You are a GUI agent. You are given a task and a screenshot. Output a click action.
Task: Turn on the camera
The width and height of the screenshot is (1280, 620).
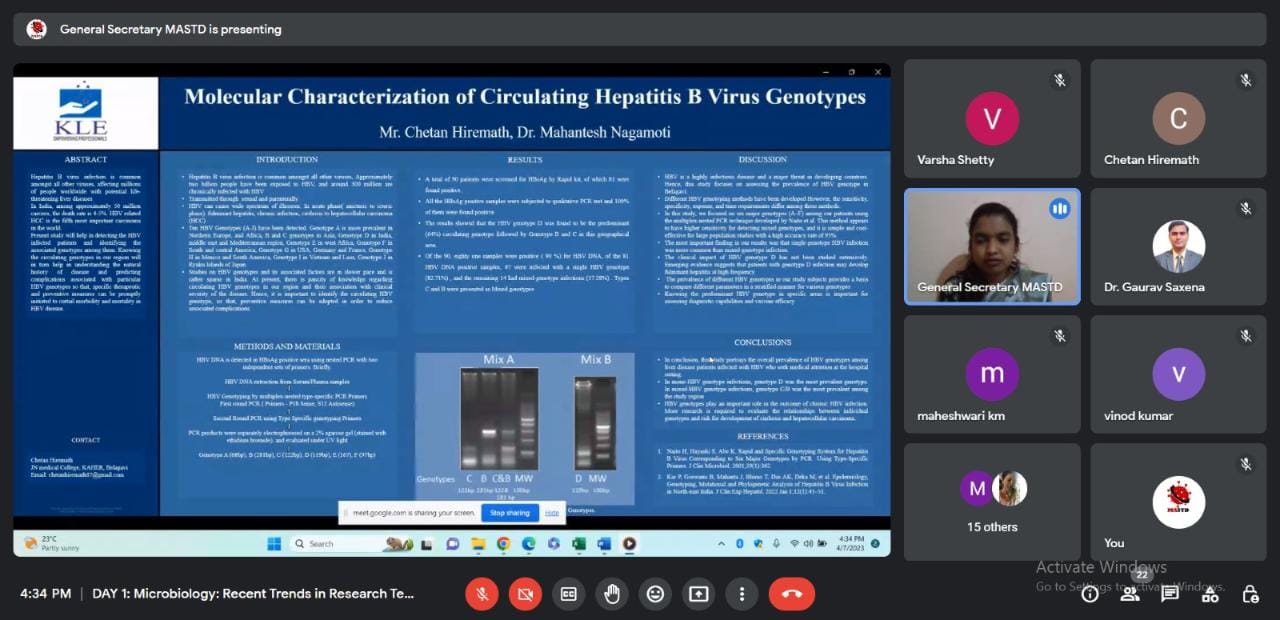pos(524,594)
